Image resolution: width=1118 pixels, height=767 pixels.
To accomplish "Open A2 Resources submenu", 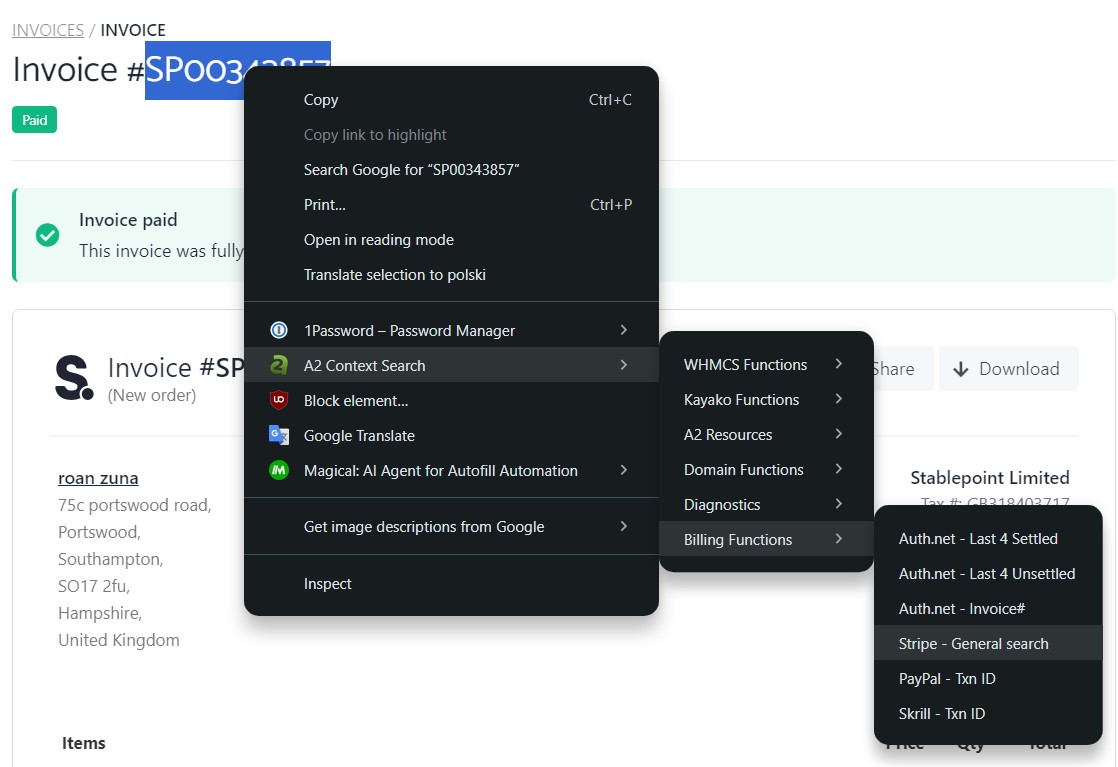I will [766, 434].
